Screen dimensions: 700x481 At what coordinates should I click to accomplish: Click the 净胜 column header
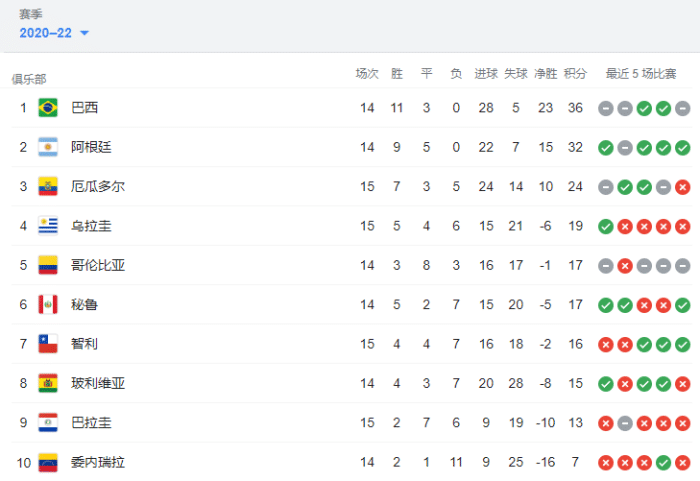pyautogui.click(x=545, y=74)
